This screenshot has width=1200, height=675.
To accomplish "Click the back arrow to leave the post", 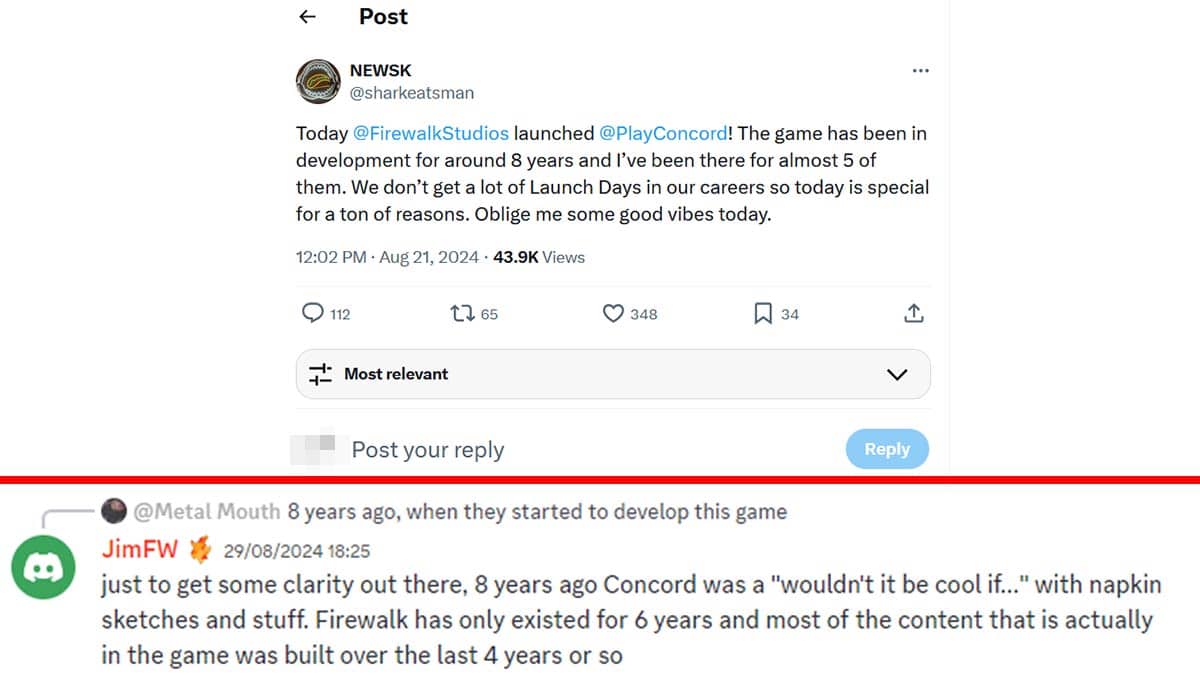I will [308, 16].
